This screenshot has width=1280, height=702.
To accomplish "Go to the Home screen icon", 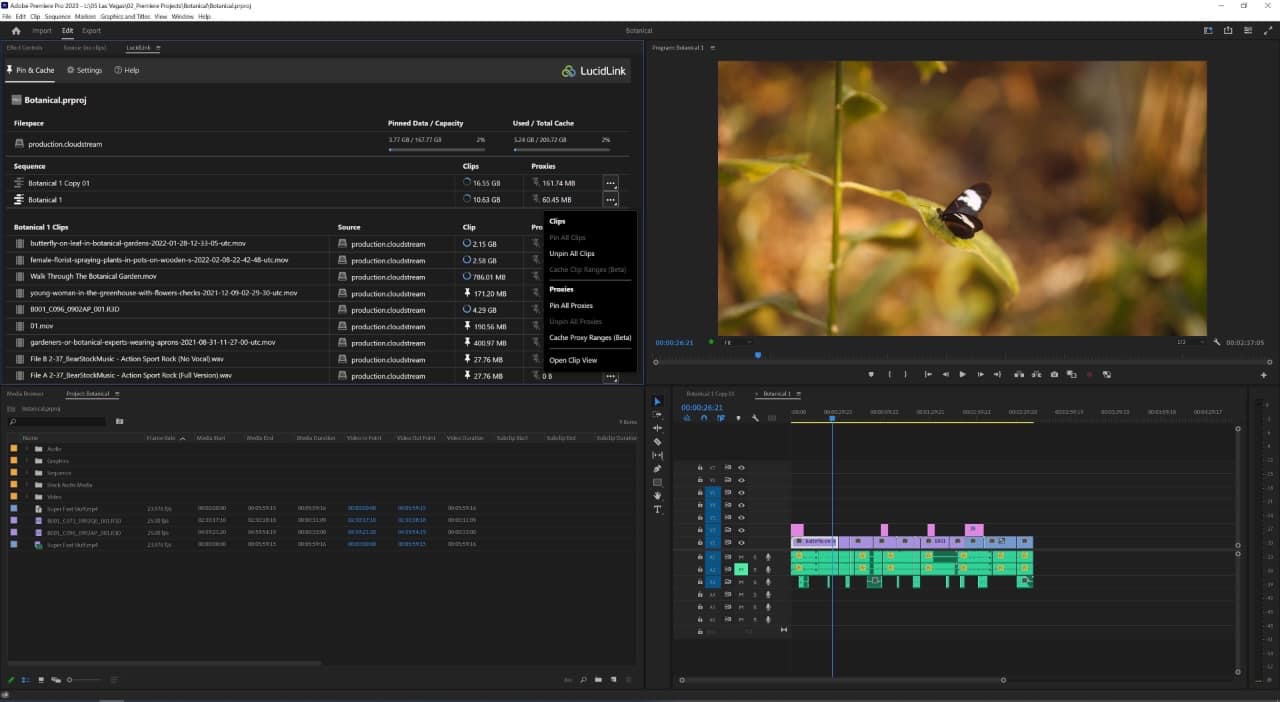I will point(16,31).
